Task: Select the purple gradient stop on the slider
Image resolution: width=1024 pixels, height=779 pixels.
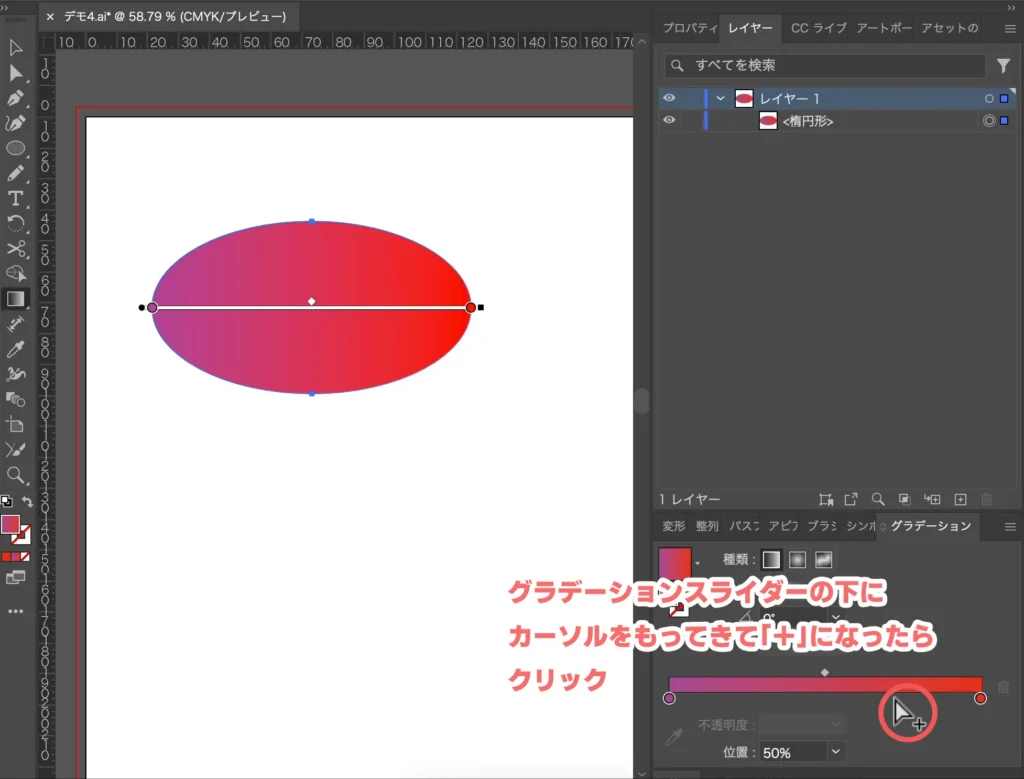Action: click(x=669, y=699)
